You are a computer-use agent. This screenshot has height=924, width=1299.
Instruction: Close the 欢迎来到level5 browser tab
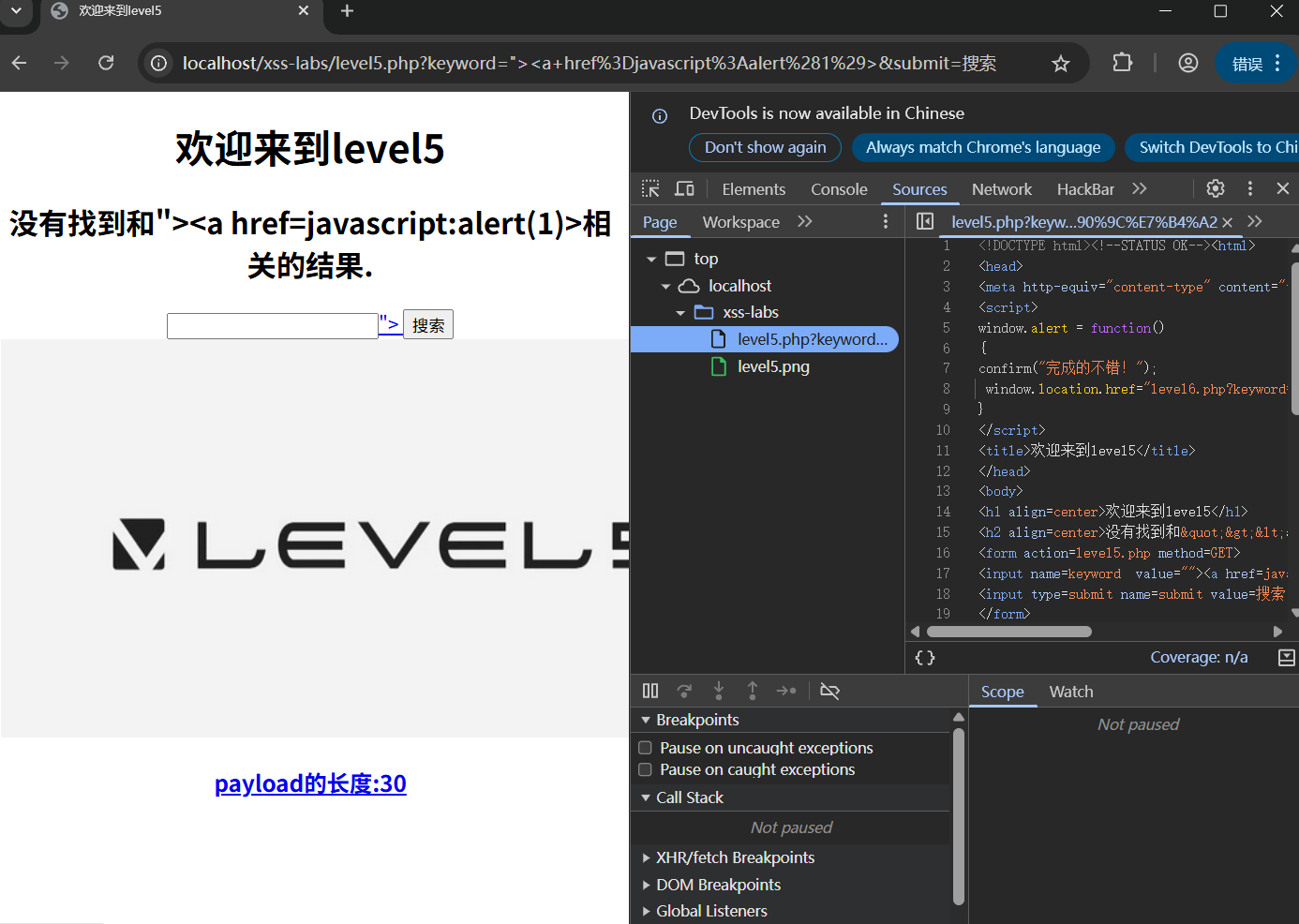pos(304,11)
